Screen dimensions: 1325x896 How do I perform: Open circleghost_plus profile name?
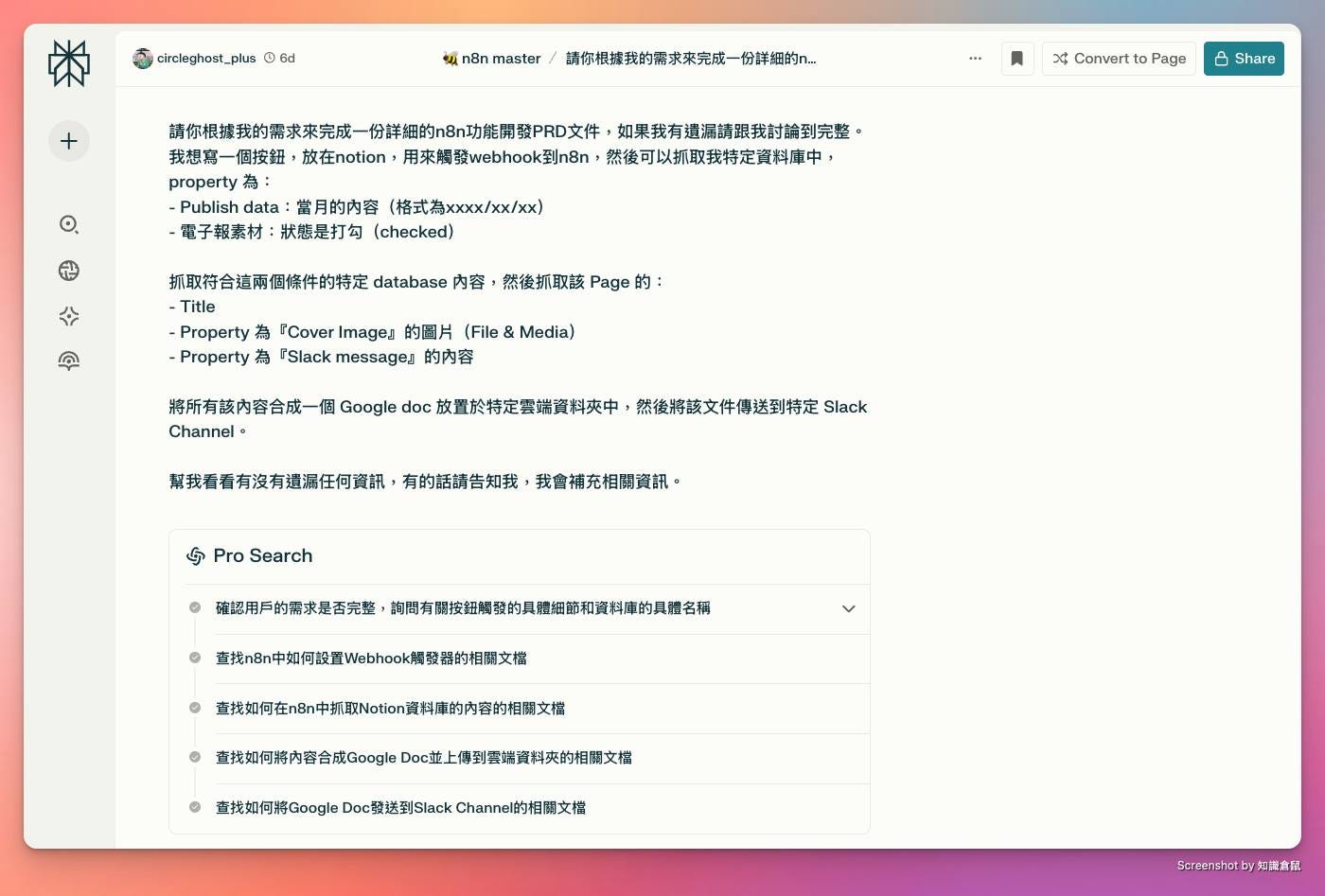click(206, 59)
